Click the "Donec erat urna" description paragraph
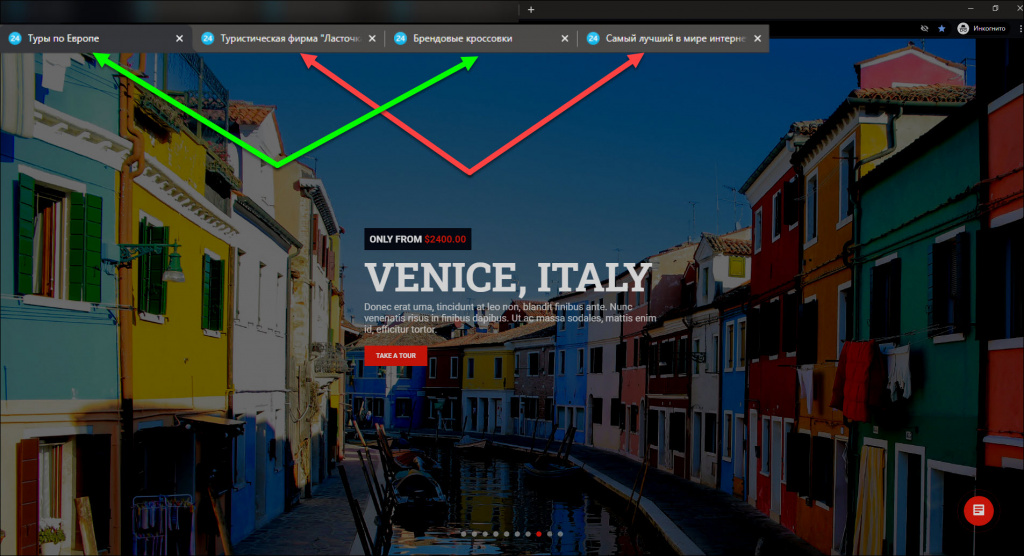The width and height of the screenshot is (1024, 556). (x=510, y=318)
